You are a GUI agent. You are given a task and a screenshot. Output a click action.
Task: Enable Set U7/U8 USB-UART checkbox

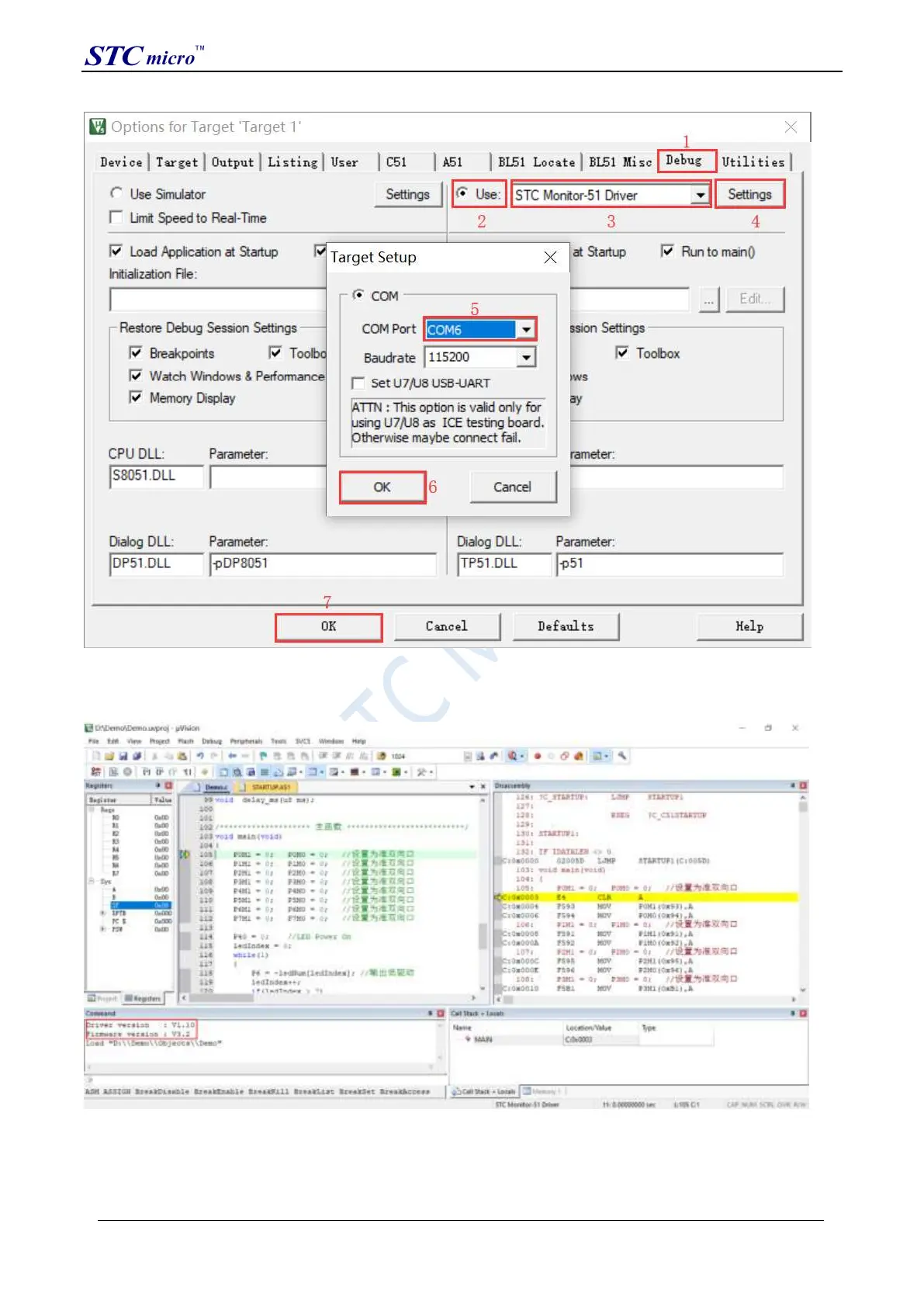point(358,383)
